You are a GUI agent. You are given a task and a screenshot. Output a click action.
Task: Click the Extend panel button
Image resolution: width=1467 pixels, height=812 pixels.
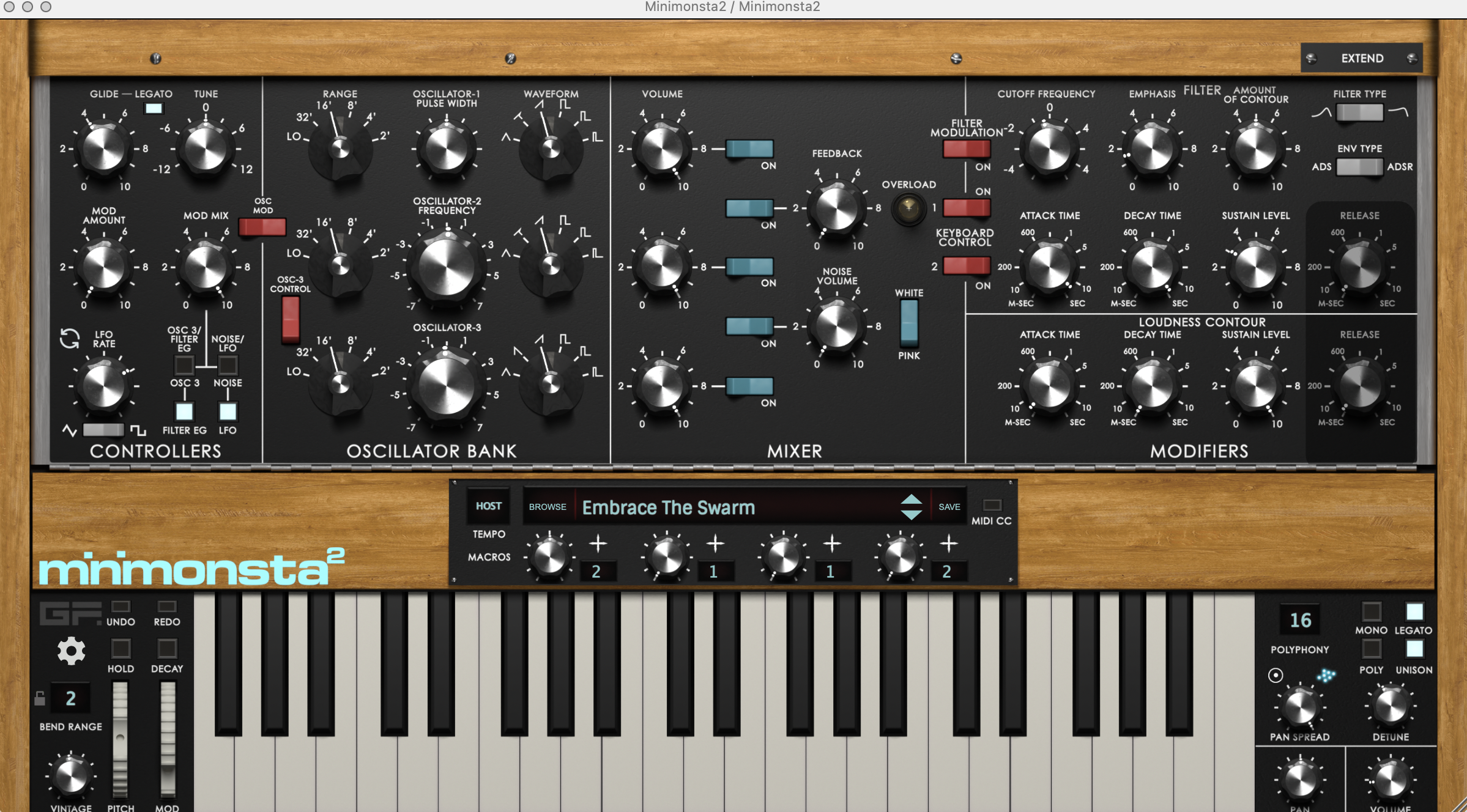1362,58
